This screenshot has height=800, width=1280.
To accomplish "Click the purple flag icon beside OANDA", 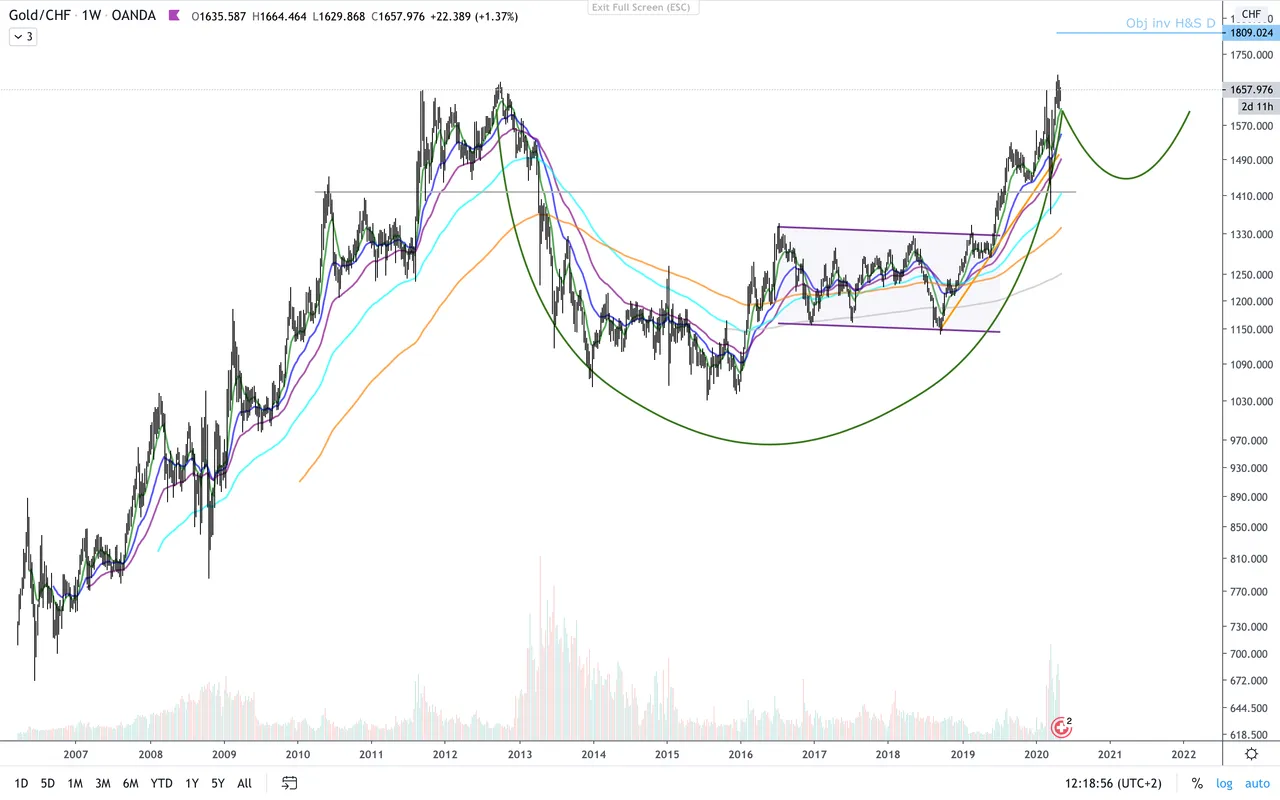I will click(175, 16).
